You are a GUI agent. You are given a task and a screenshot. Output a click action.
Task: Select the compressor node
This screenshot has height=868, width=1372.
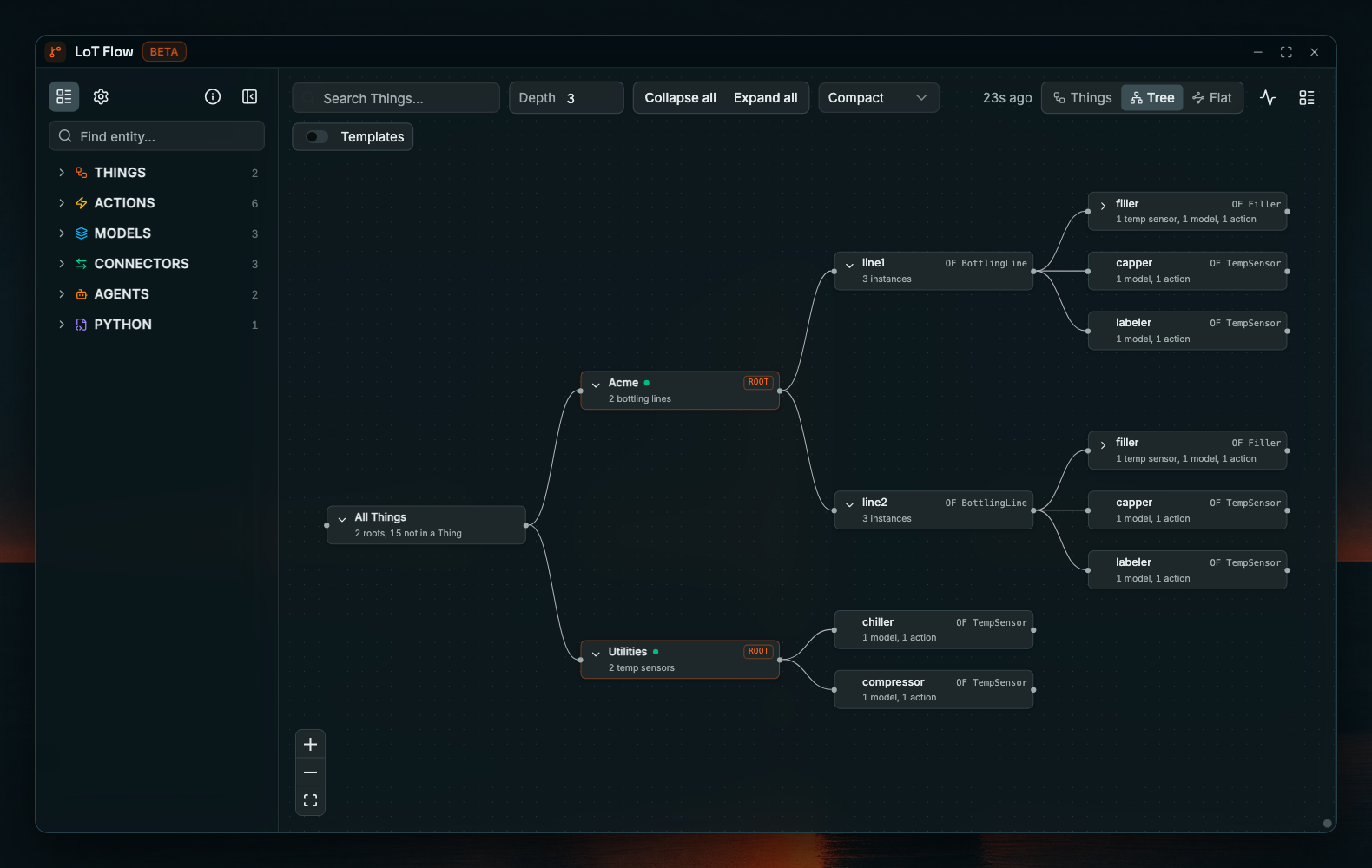pos(933,689)
